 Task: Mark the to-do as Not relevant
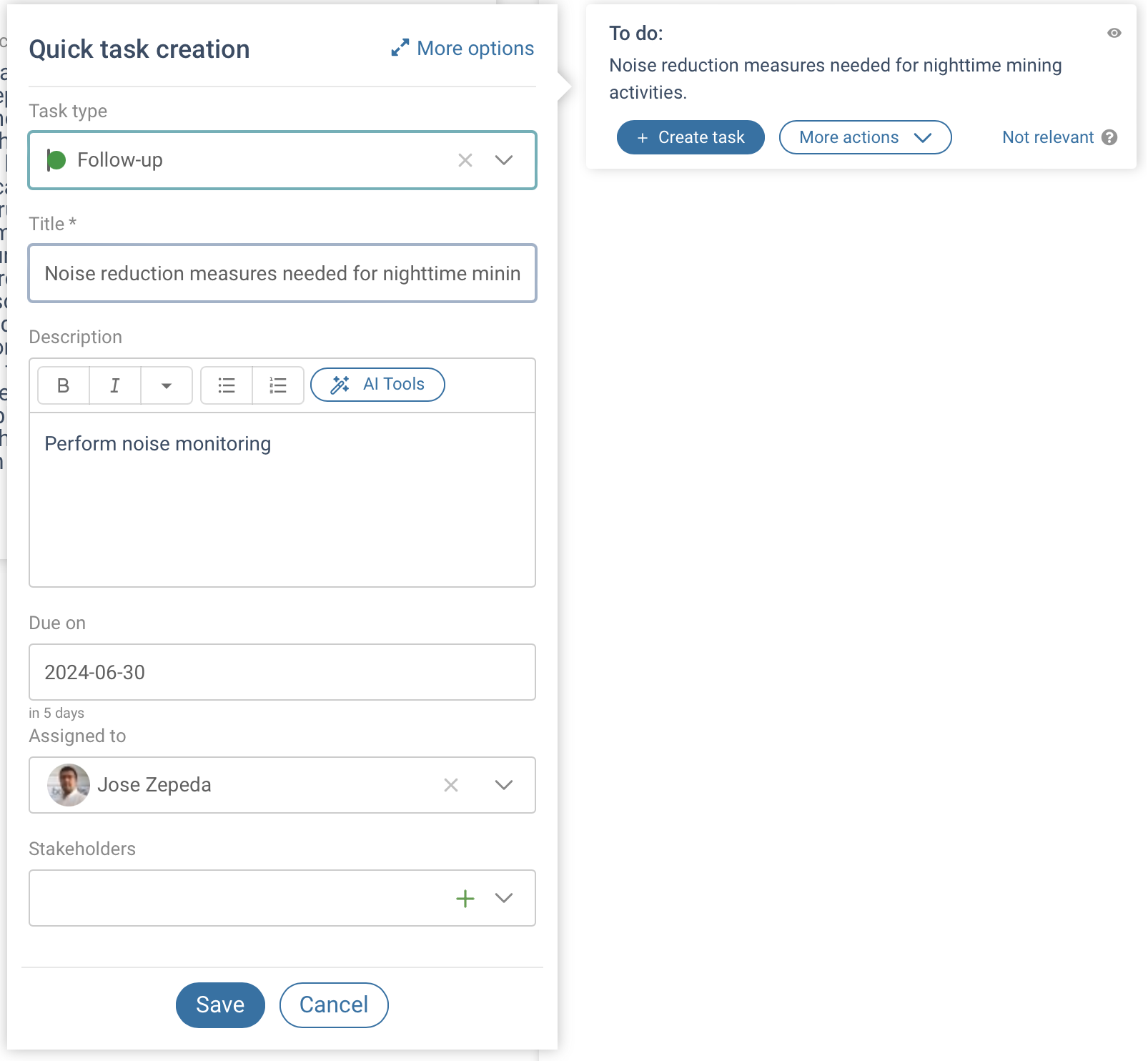click(x=1047, y=137)
